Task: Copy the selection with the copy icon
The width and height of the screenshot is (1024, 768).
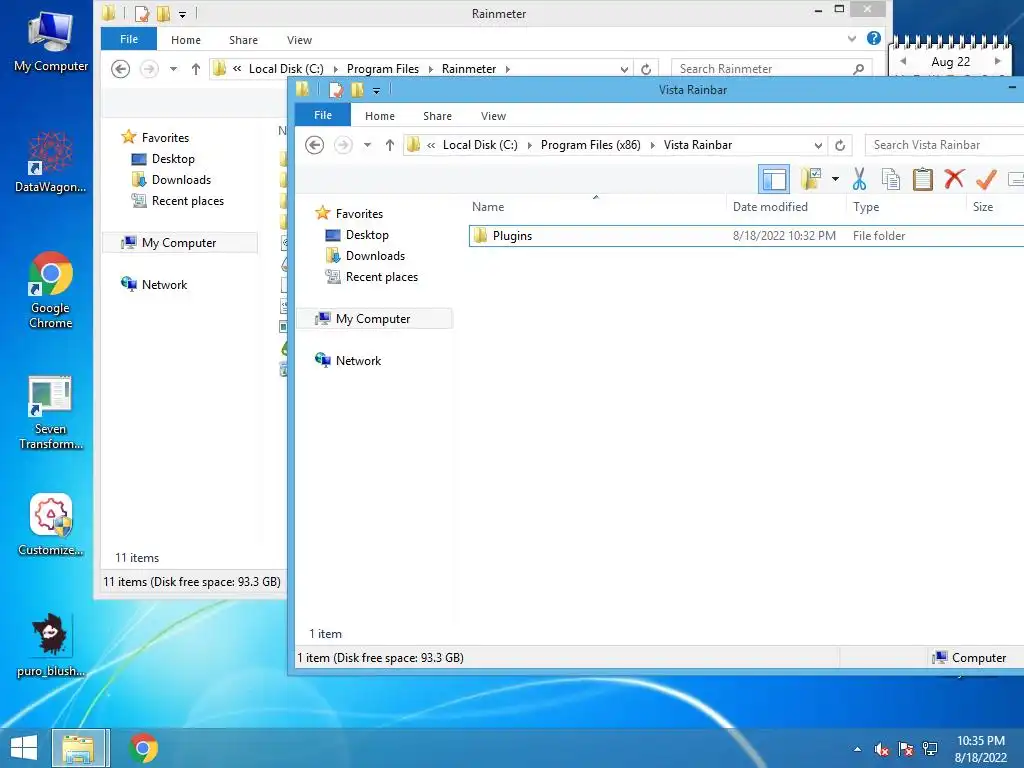Action: click(x=891, y=178)
